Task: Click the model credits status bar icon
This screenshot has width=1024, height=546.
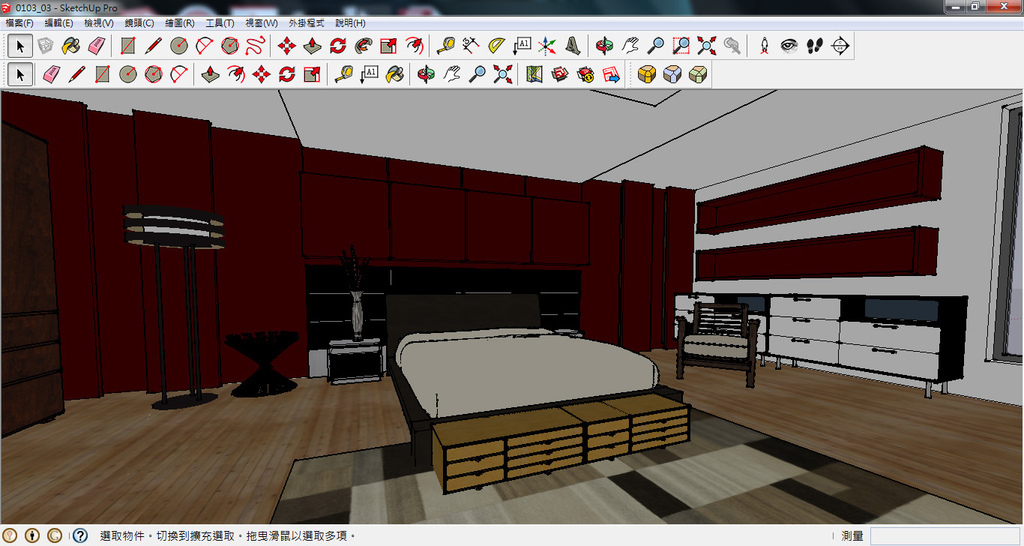Action: tap(32, 536)
